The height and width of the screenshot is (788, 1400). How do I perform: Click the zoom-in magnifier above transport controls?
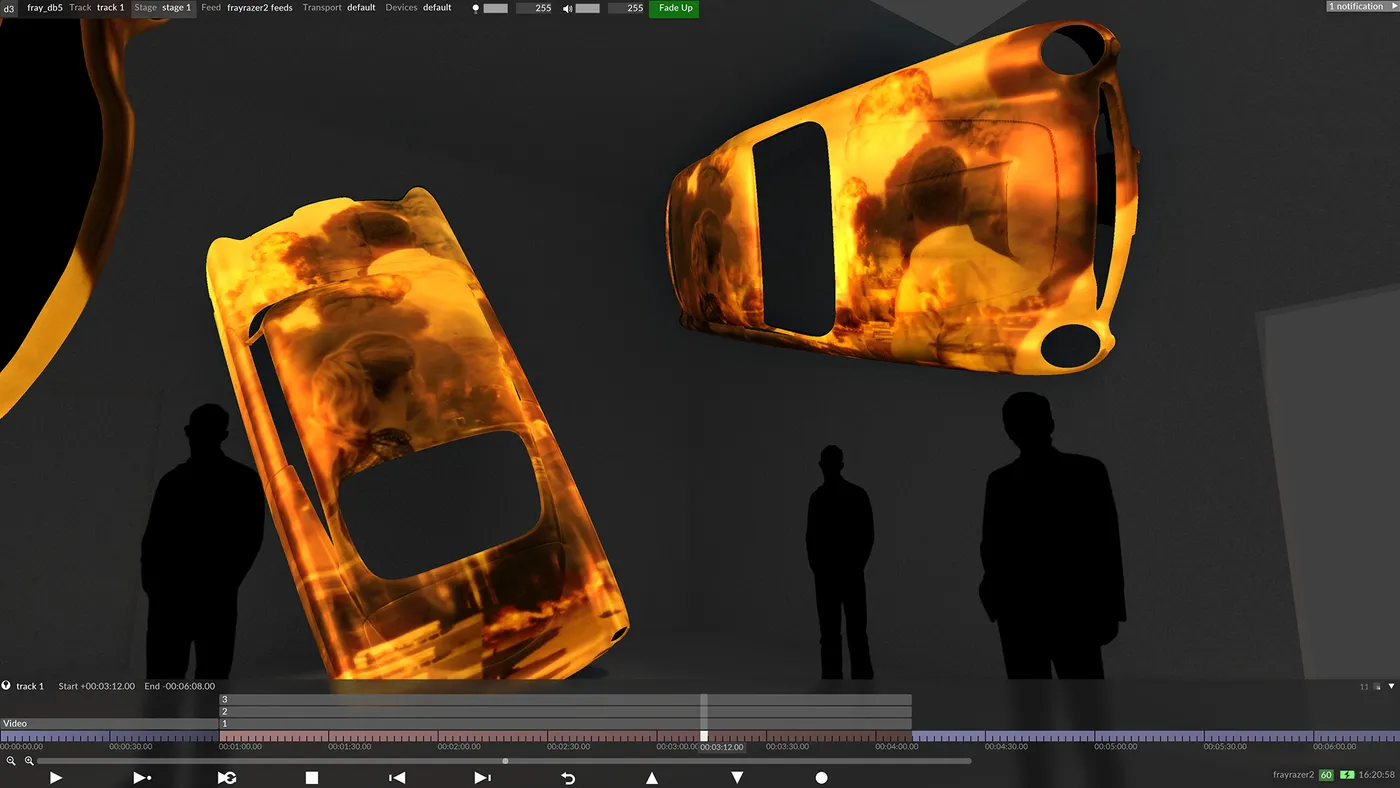tap(29, 760)
